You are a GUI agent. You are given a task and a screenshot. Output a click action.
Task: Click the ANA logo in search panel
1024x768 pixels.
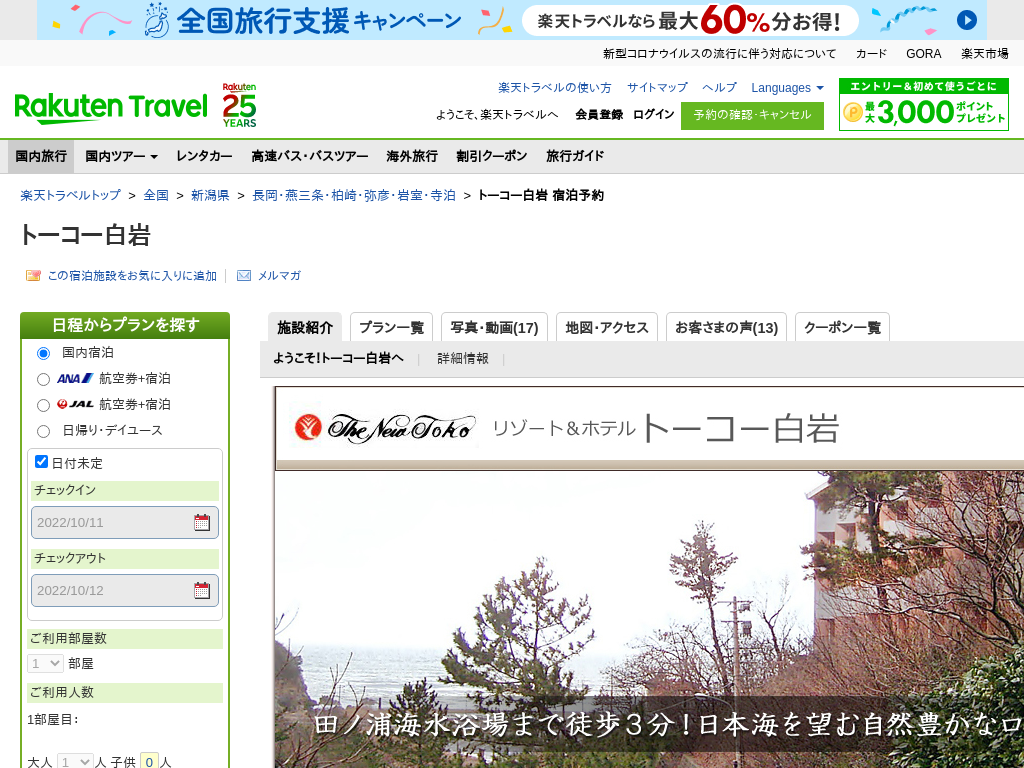click(x=74, y=378)
